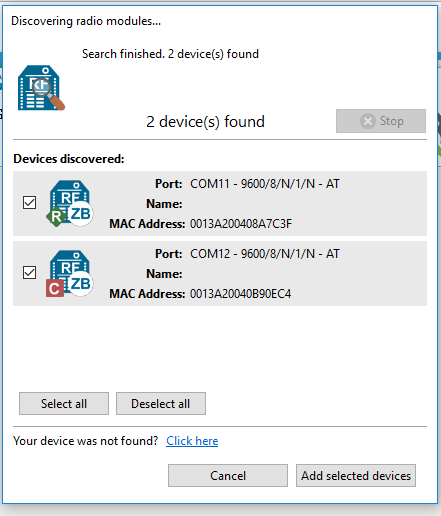Click the ZB badge on COM12 device
441x516 pixels.
[80, 284]
